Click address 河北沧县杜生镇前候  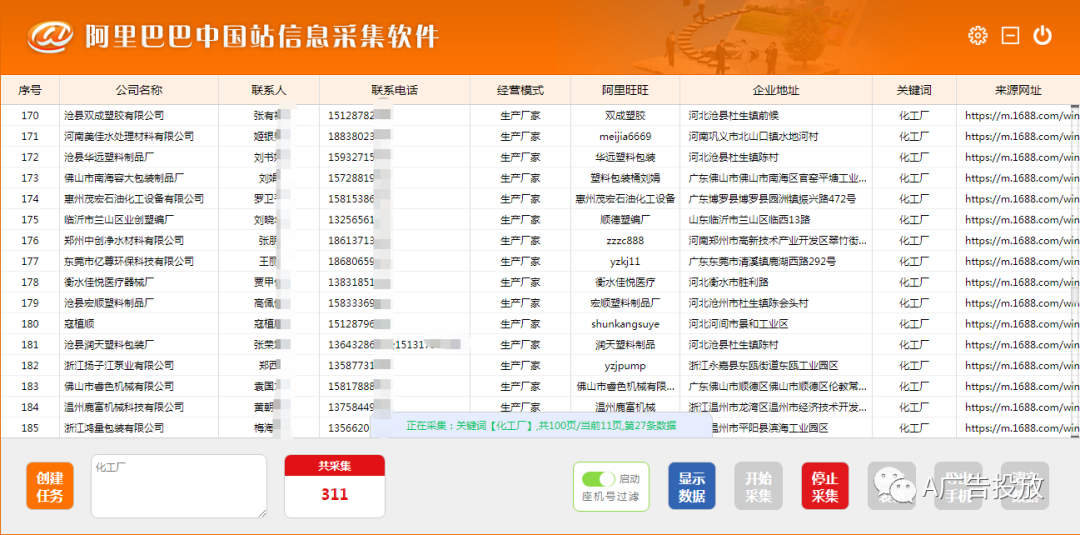pyautogui.click(x=734, y=115)
